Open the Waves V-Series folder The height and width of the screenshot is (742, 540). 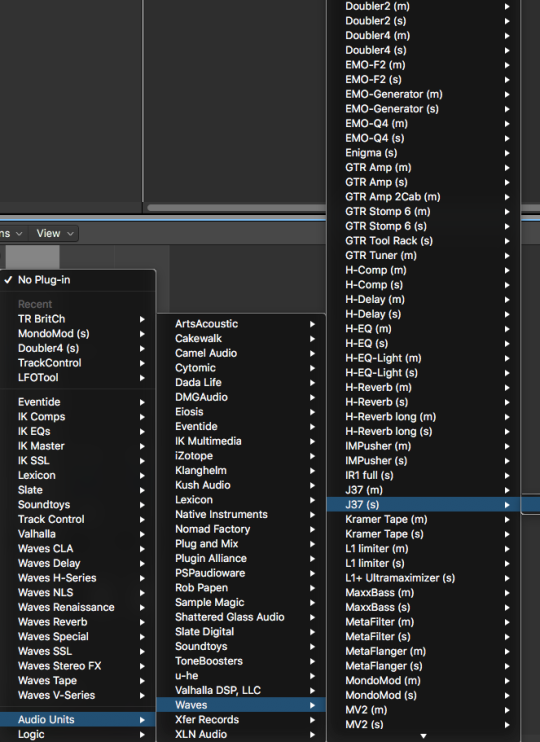coord(78,695)
